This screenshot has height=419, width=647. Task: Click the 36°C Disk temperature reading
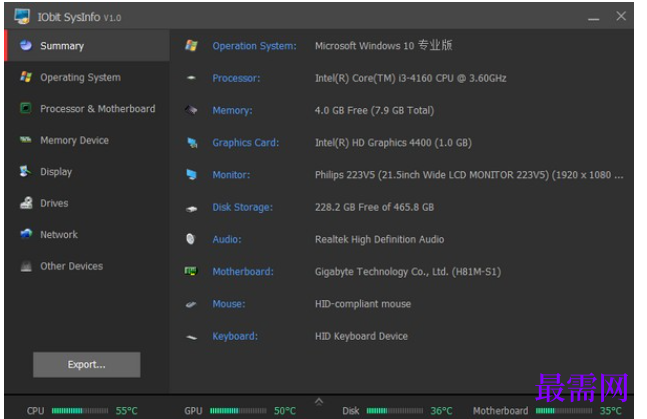[x=441, y=411]
